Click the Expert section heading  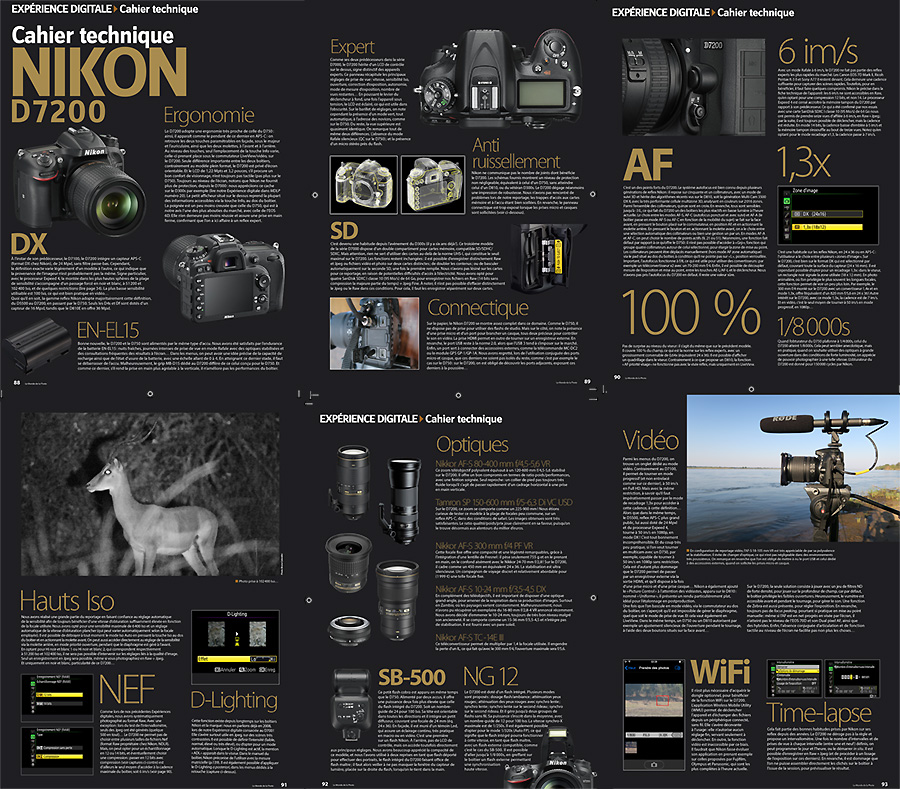click(352, 47)
